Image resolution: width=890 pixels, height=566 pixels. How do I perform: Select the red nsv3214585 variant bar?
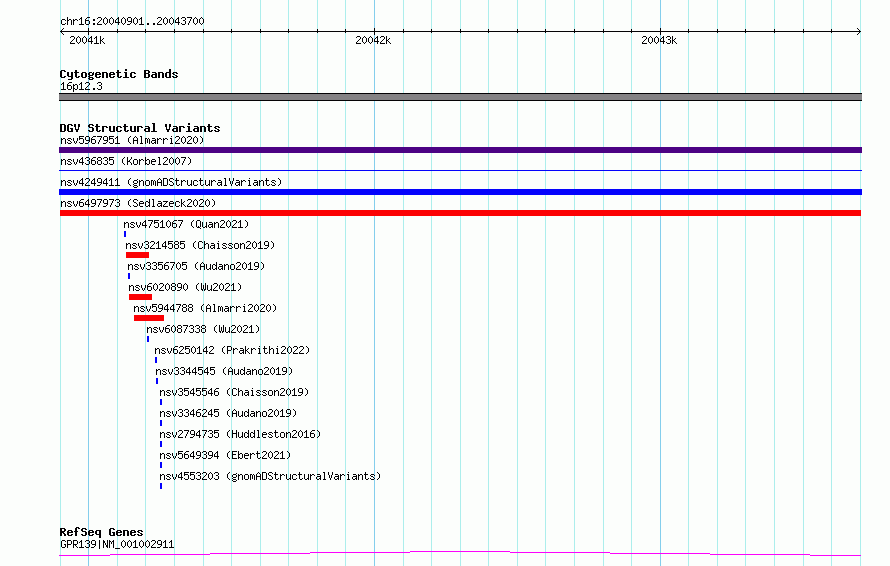point(137,255)
